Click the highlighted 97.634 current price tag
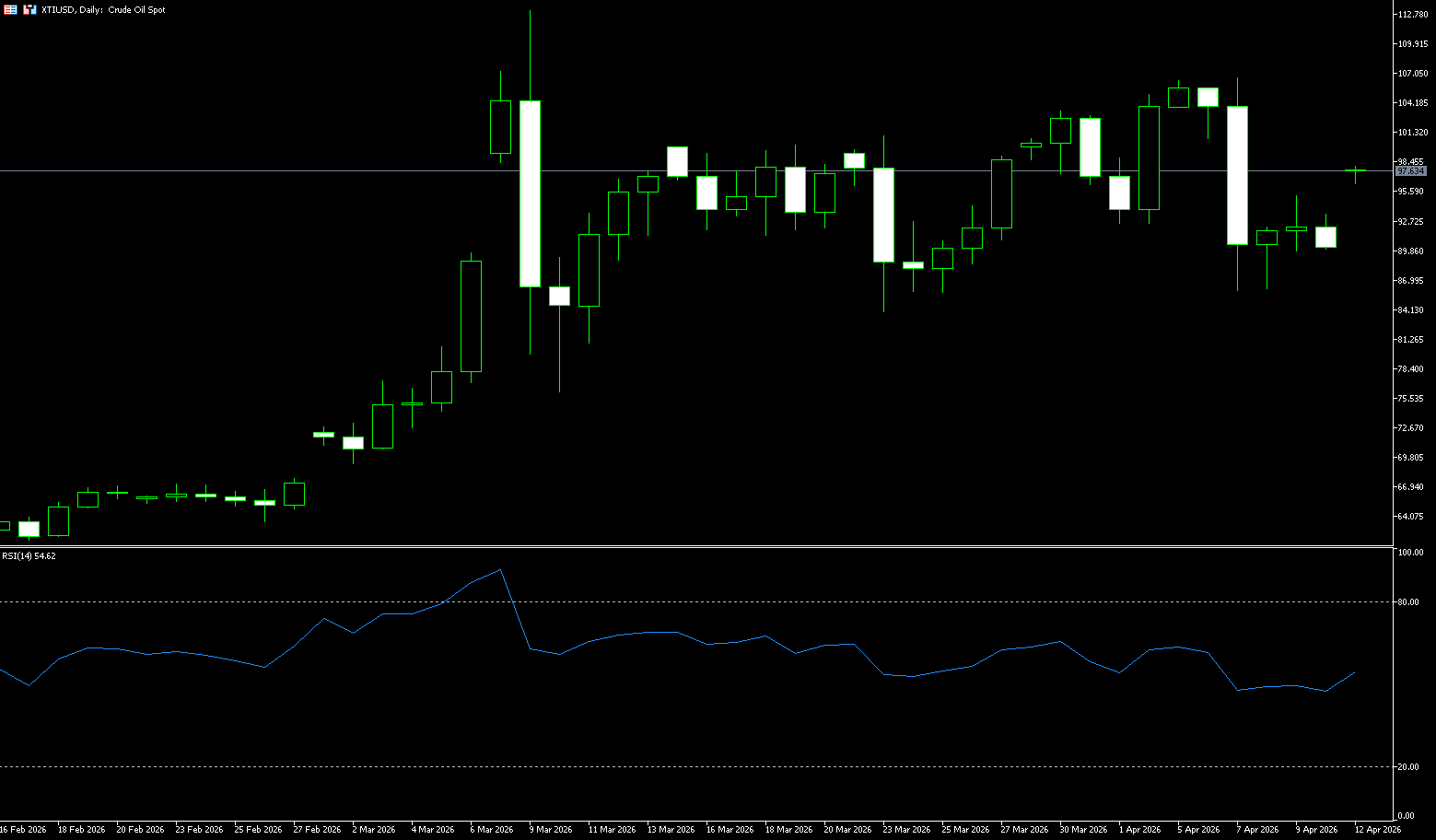Screen dimensions: 1436x840 pyautogui.click(x=1410, y=171)
